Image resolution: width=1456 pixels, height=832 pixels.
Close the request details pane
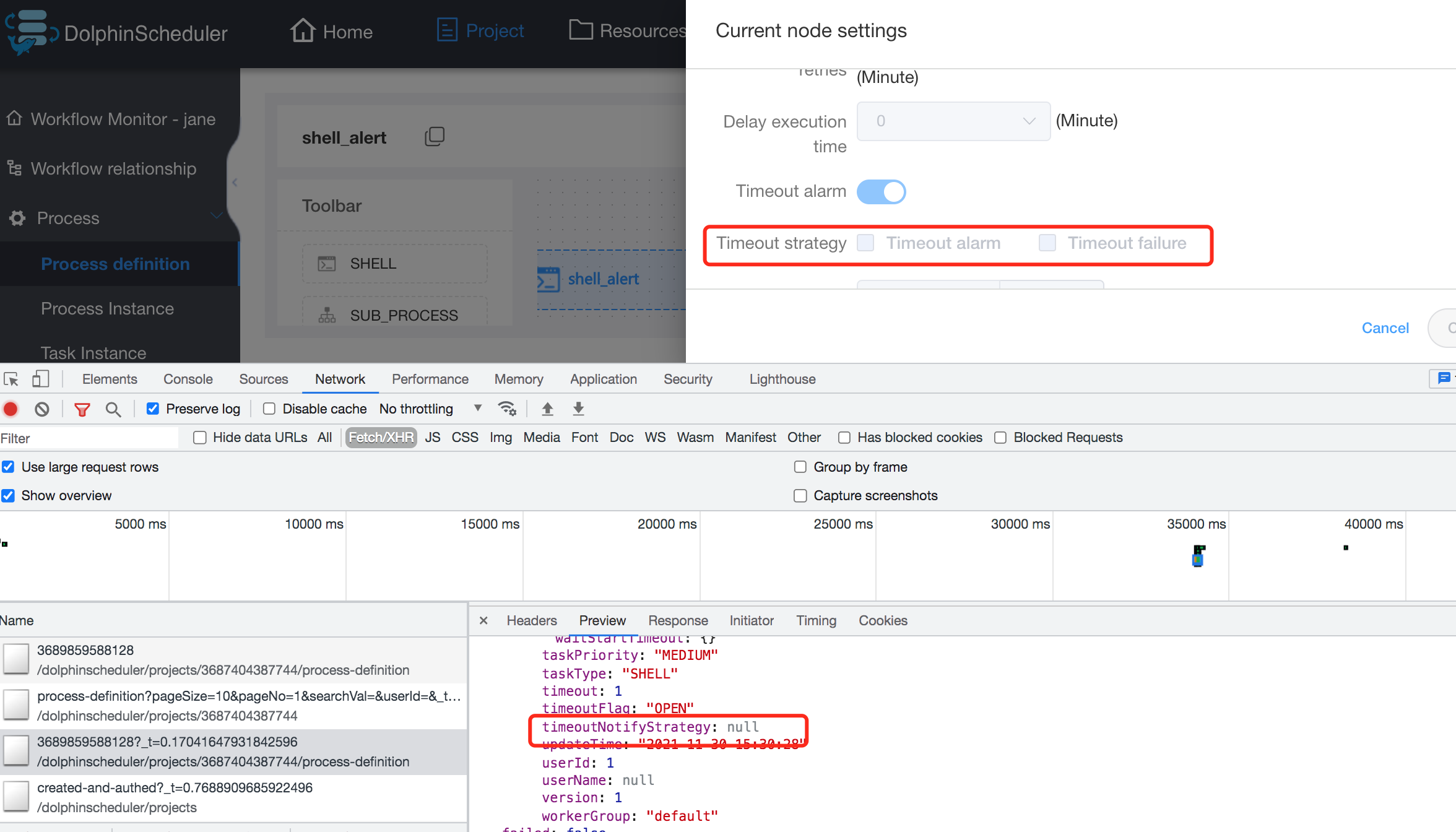tap(483, 620)
